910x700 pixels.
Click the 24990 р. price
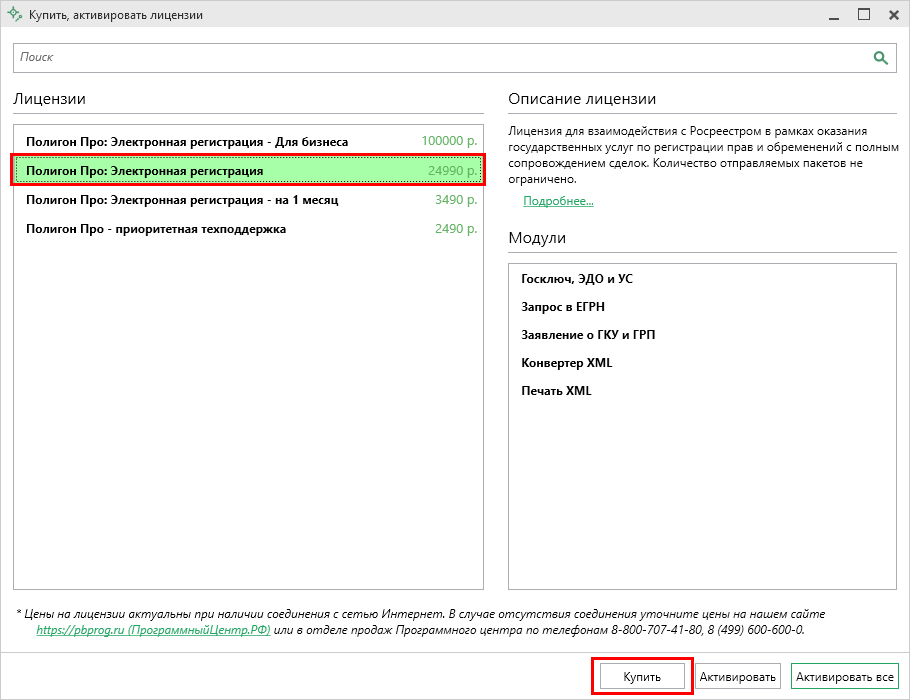[x=453, y=171]
